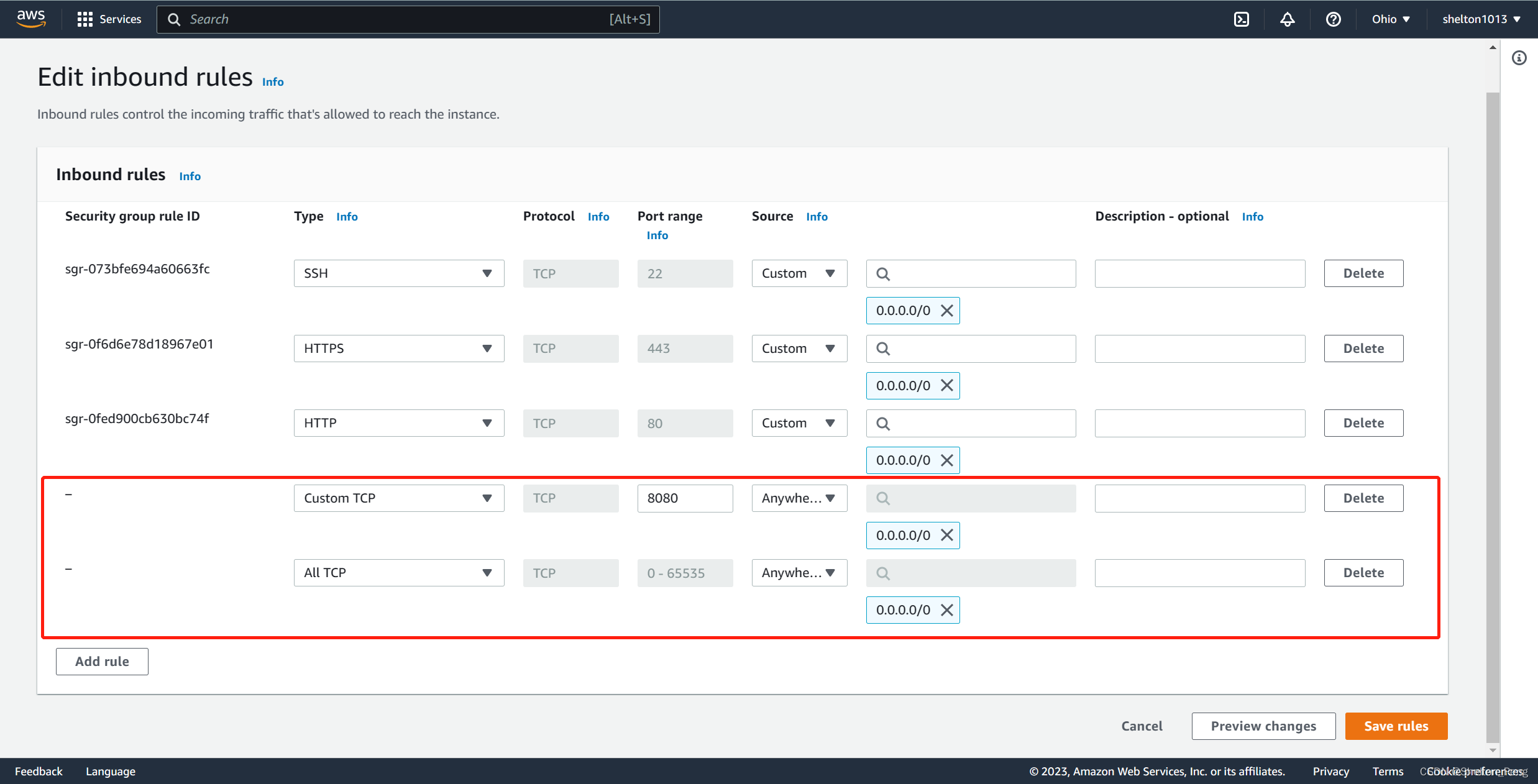Delete the HTTPS inbound rule

coord(1363,349)
